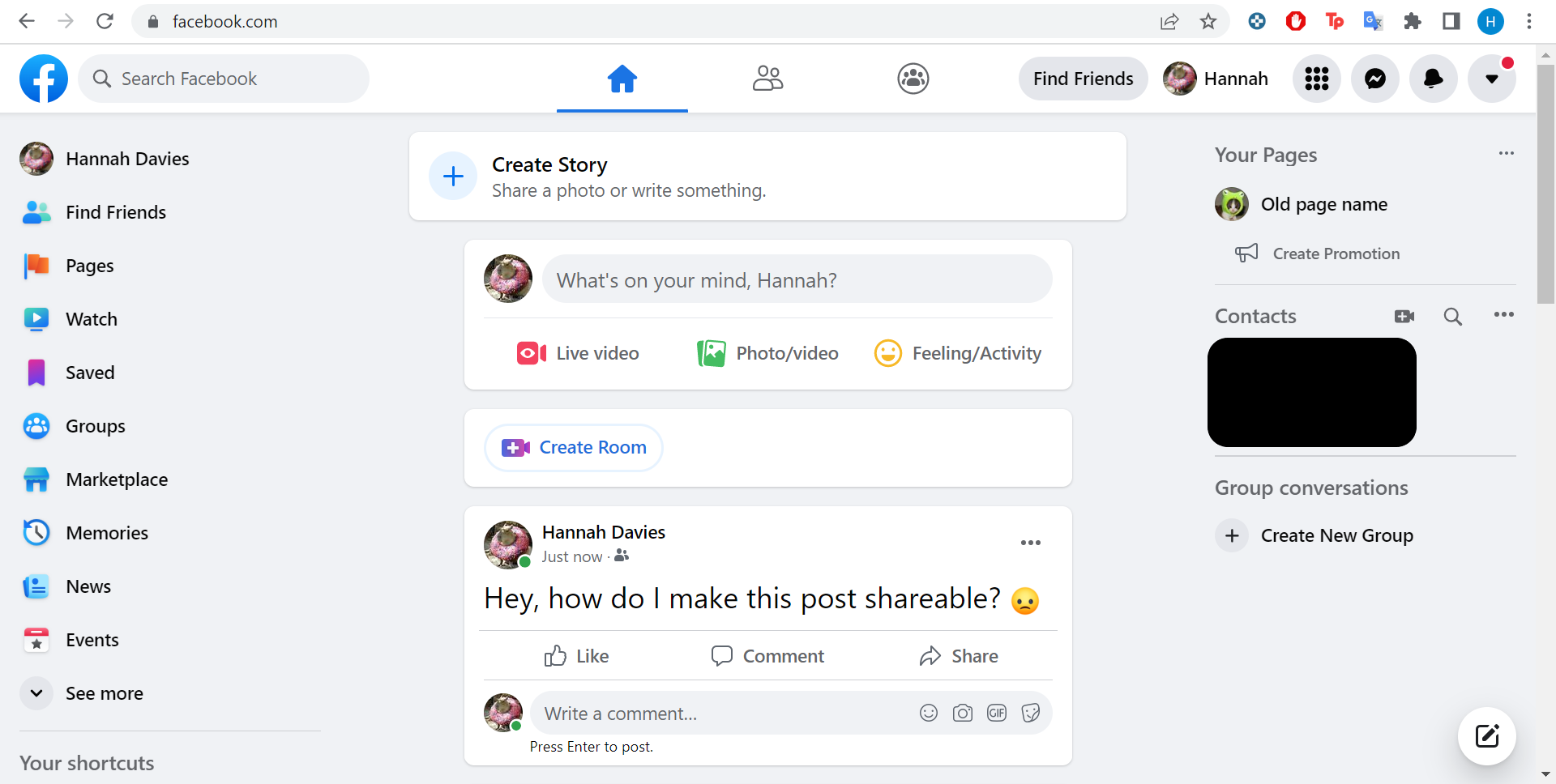
Task: Open the Contacts options menu
Action: coord(1504,315)
